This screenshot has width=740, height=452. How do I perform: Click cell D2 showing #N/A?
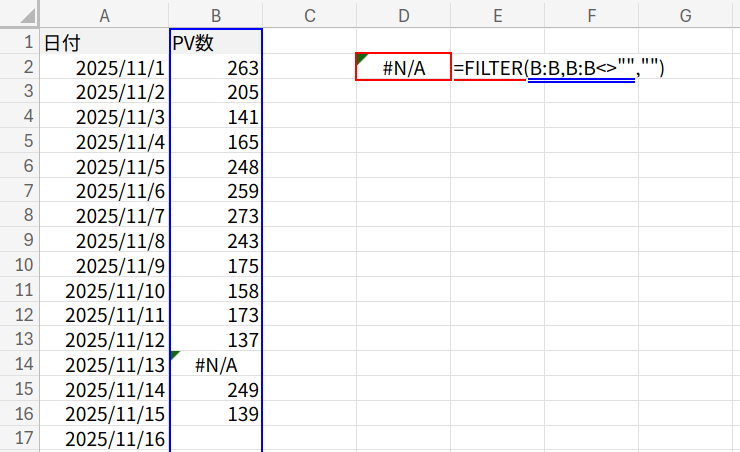[x=403, y=68]
